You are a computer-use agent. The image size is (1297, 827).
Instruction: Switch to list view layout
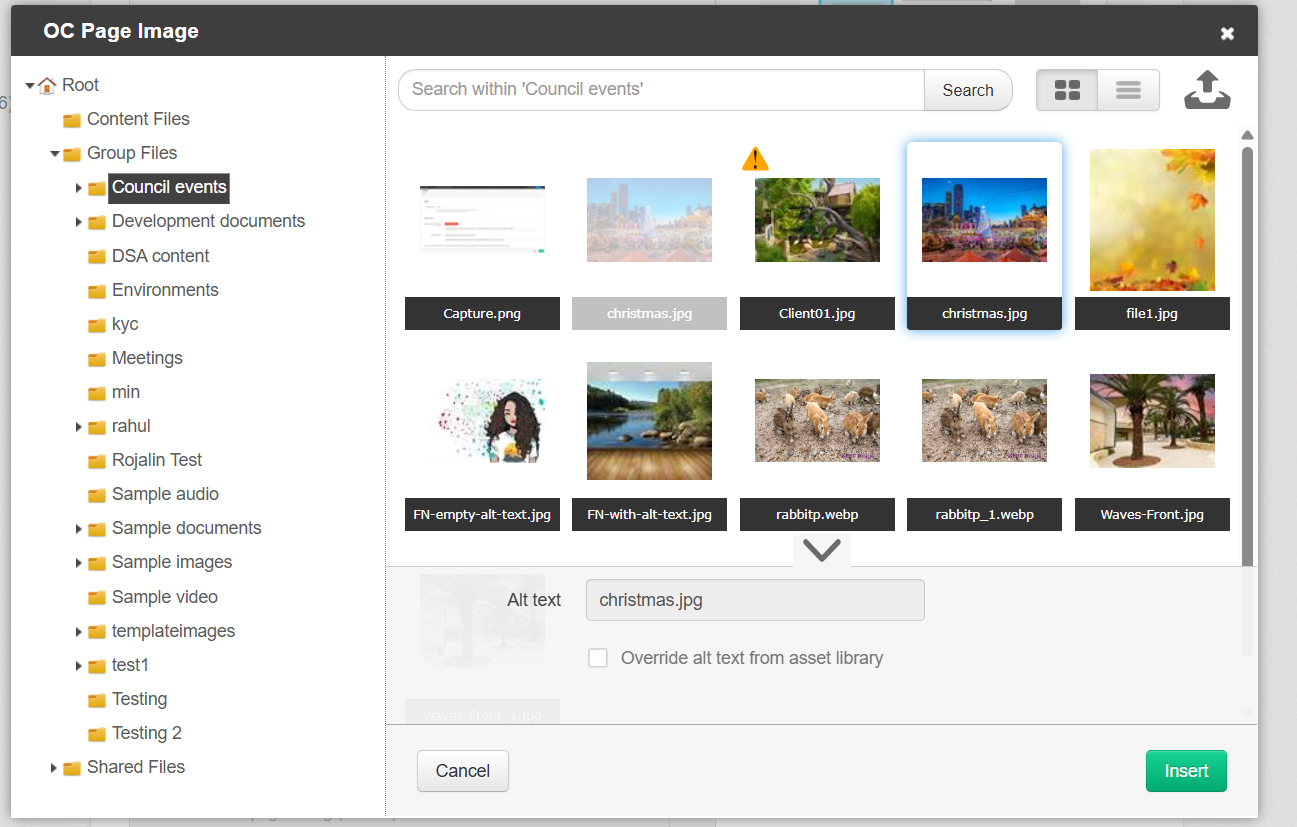pos(1127,89)
